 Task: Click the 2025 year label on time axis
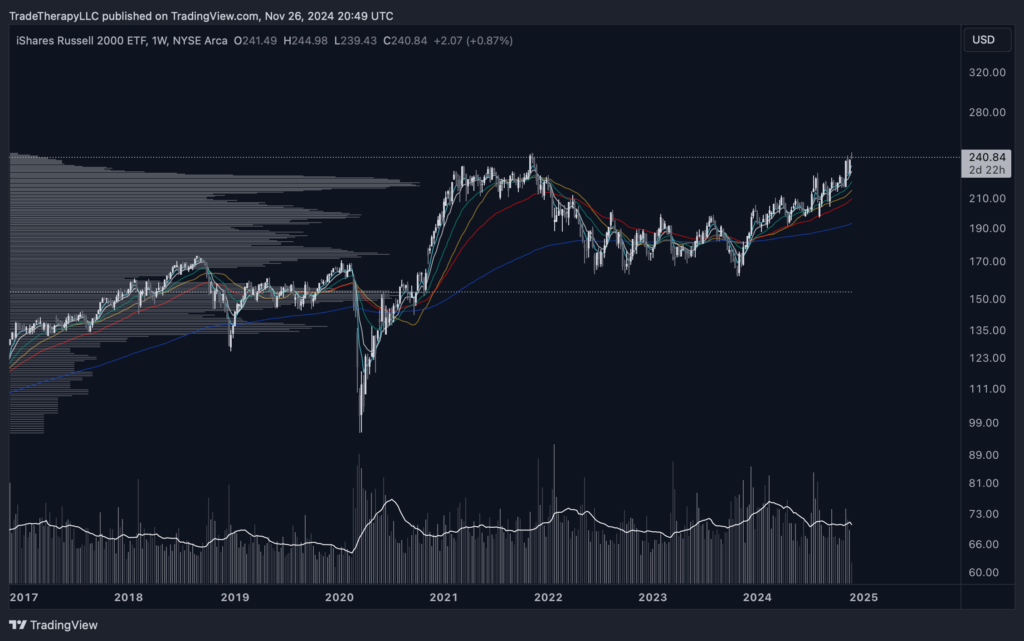[x=863, y=598]
